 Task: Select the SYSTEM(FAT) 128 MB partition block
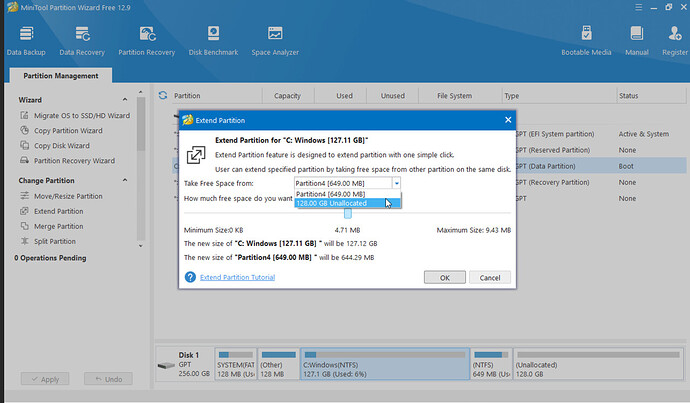pyautogui.click(x=236, y=363)
